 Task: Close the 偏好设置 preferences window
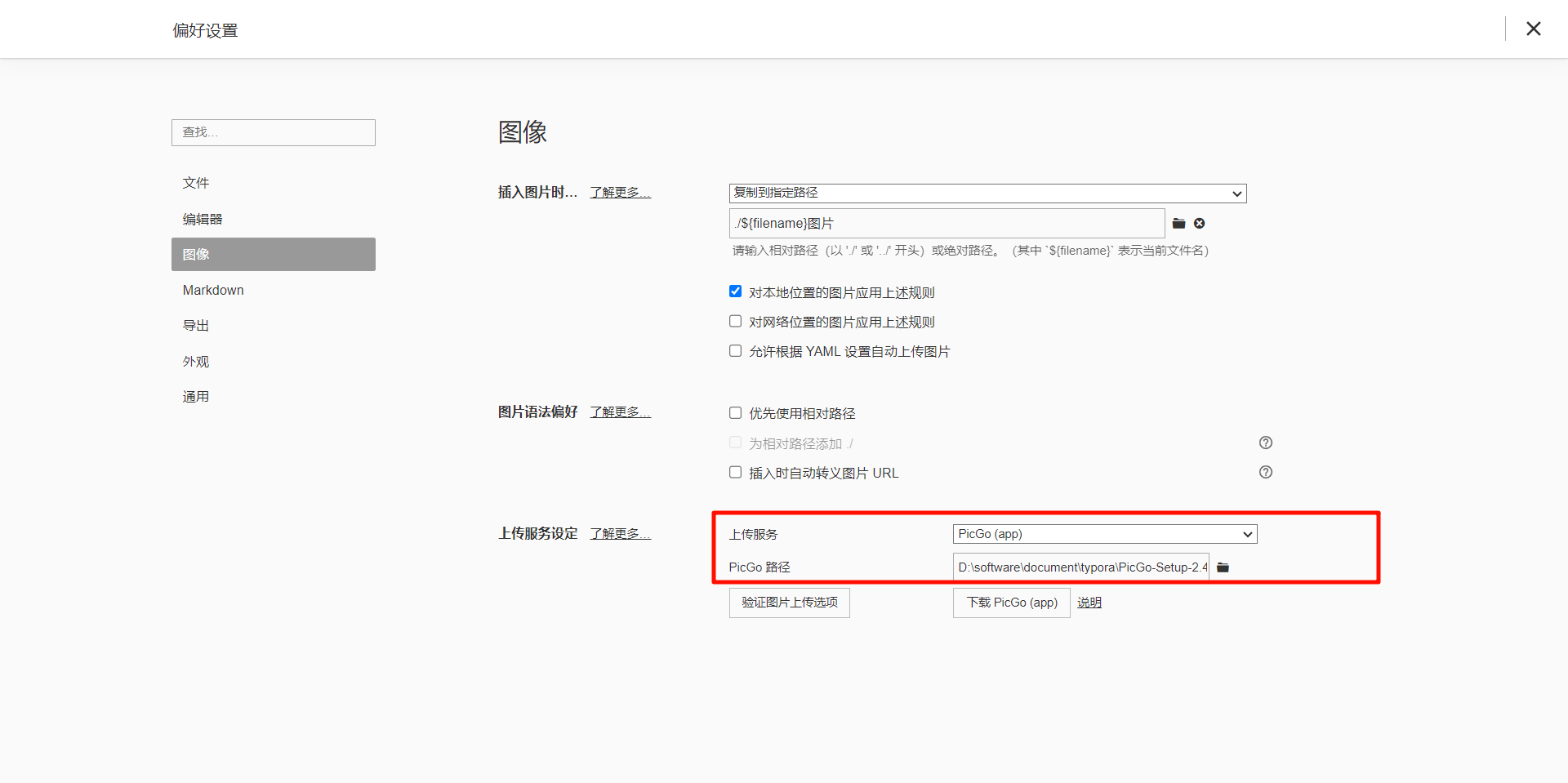click(x=1534, y=29)
